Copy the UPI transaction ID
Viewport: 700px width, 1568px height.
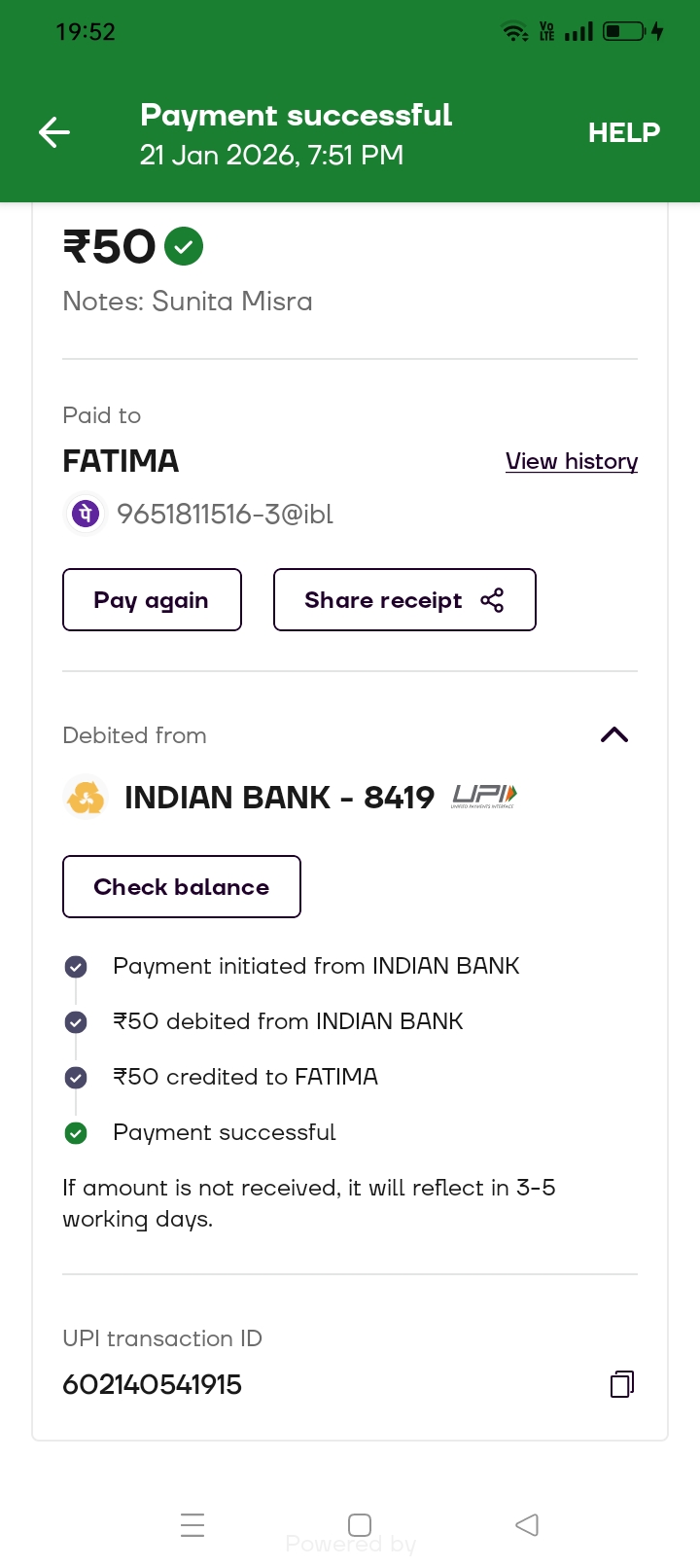click(622, 1384)
